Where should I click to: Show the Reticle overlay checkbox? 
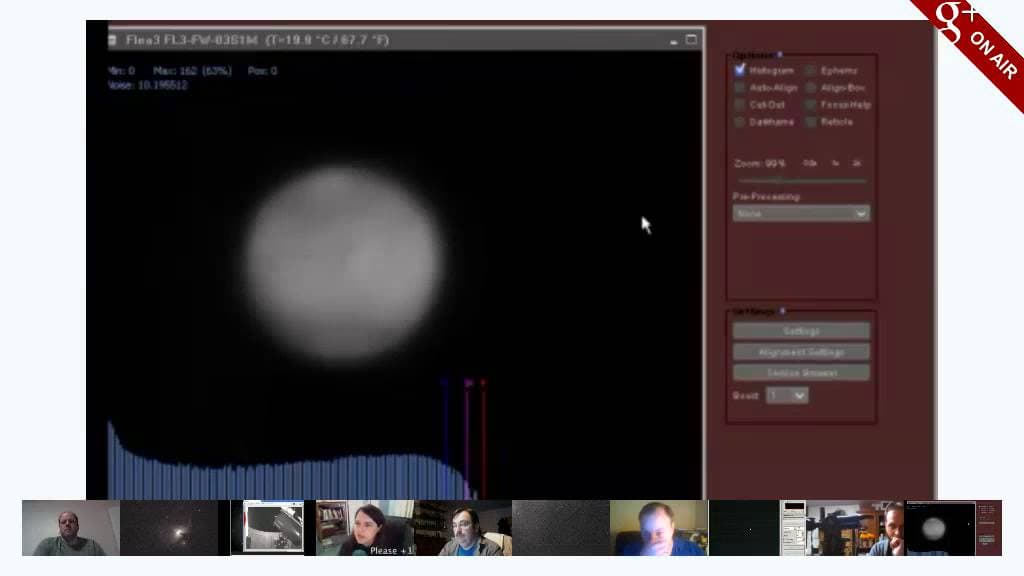(x=810, y=121)
